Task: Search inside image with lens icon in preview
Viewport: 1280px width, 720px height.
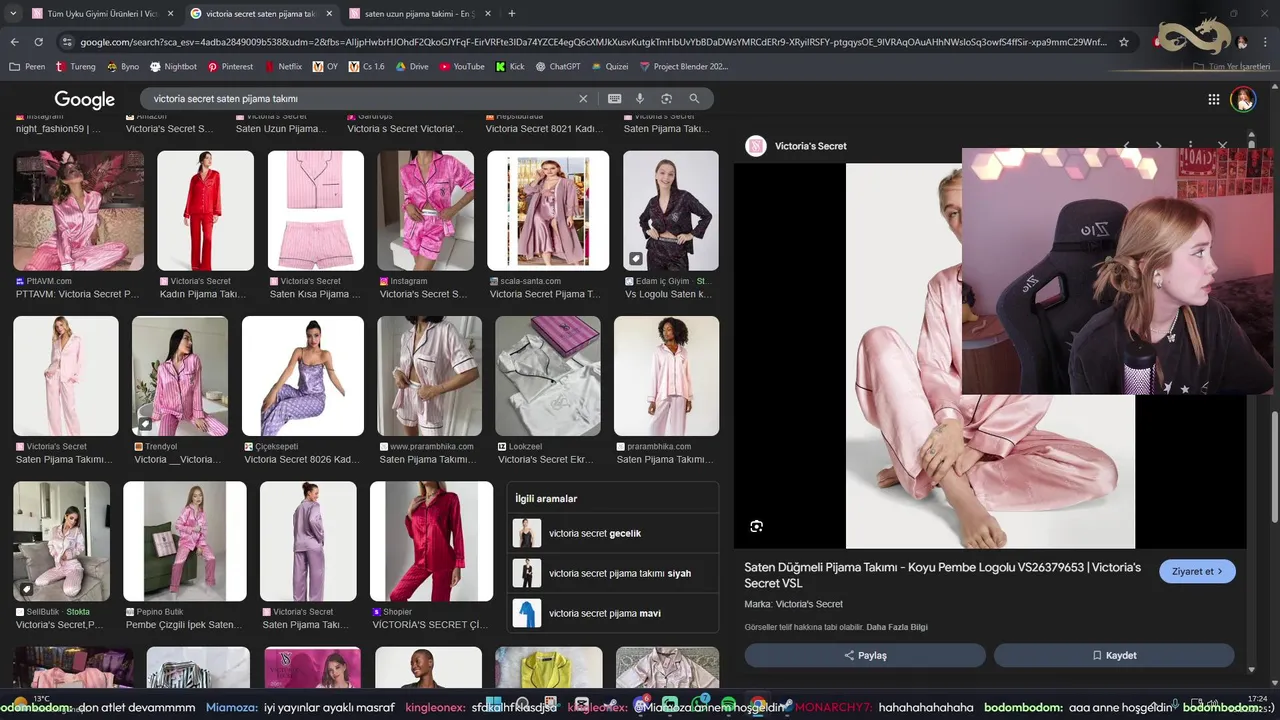Action: pyautogui.click(x=757, y=526)
